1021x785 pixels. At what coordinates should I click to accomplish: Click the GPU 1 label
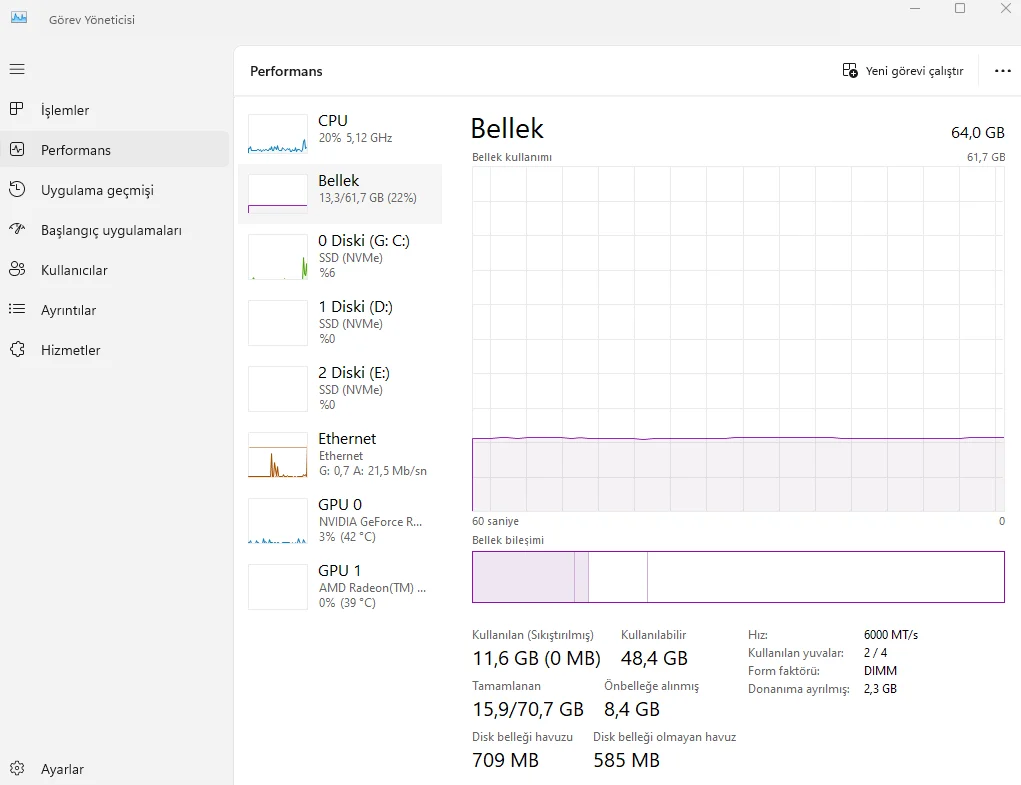[x=339, y=570]
